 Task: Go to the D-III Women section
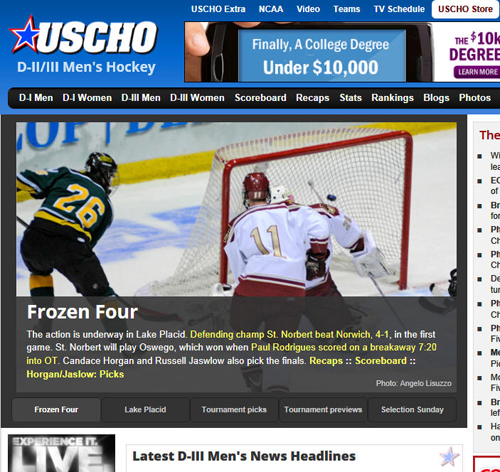[197, 98]
